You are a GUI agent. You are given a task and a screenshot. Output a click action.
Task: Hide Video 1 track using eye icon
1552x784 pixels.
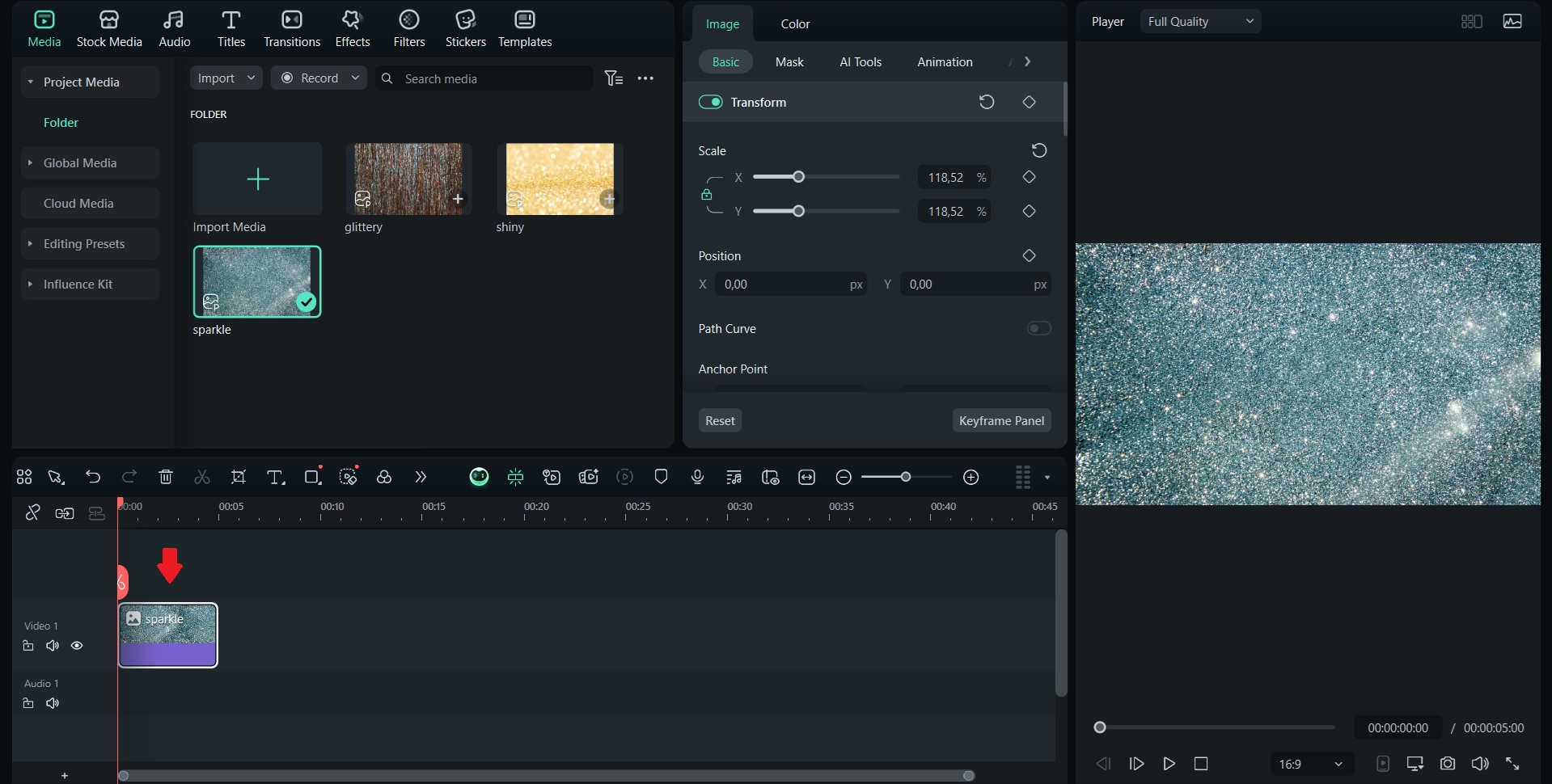77,646
